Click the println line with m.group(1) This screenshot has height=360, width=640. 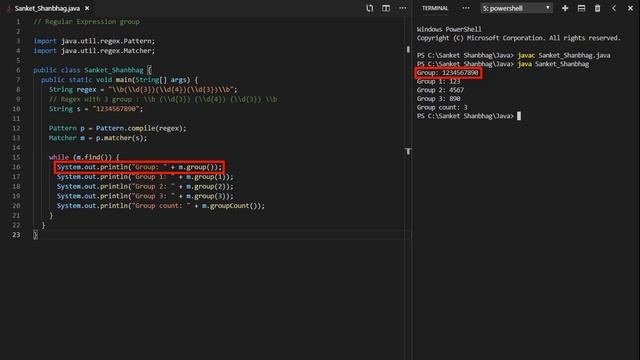tap(145, 177)
